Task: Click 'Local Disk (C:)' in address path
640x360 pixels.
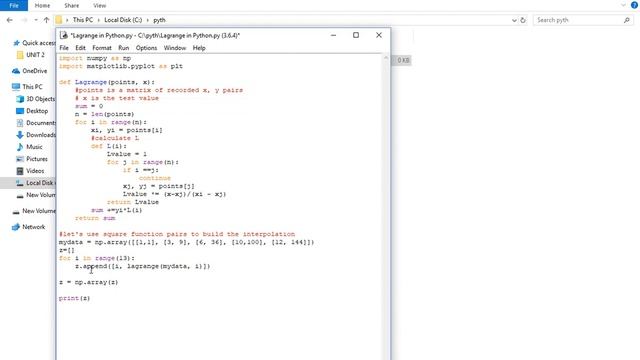Action: [x=123, y=20]
